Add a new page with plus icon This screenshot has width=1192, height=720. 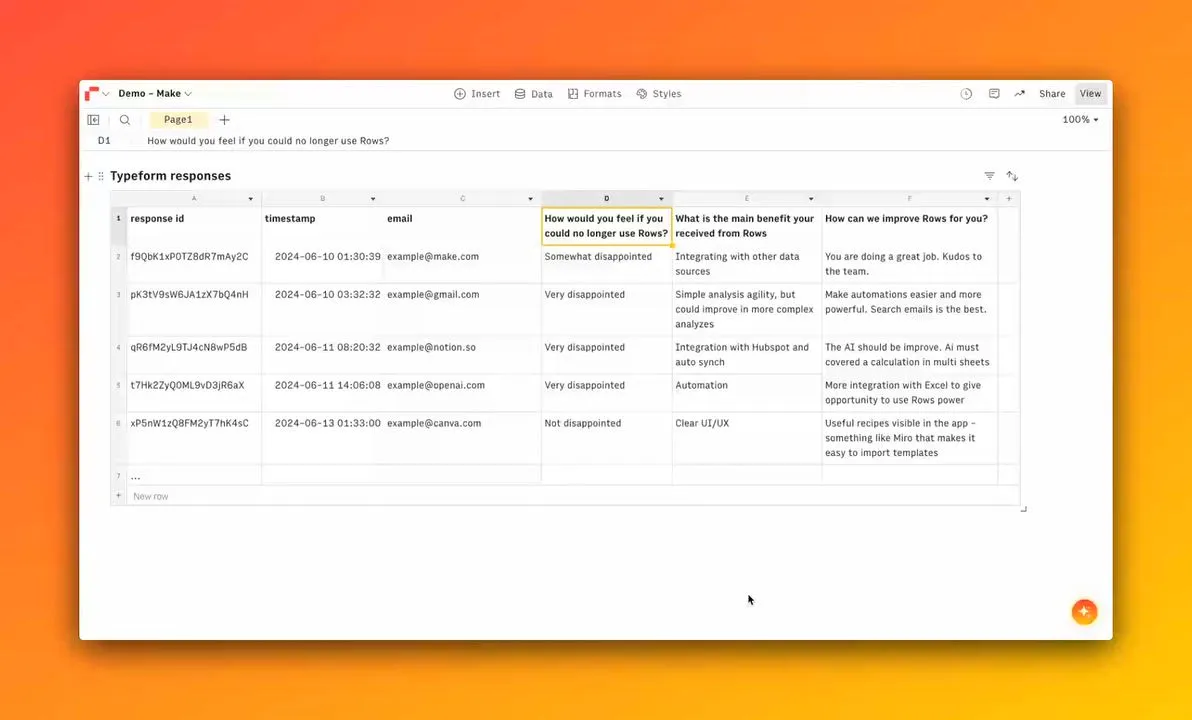(224, 119)
